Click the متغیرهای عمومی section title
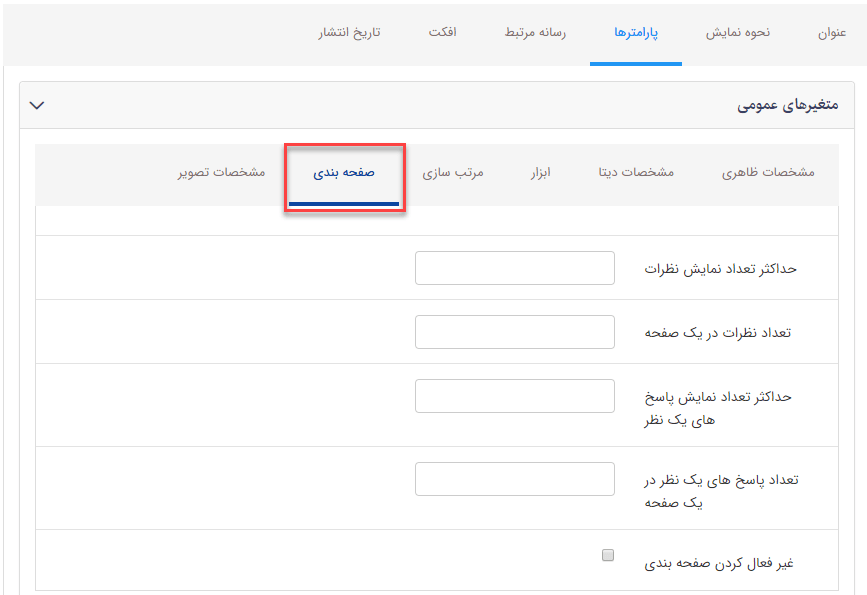The height and width of the screenshot is (595, 867). pyautogui.click(x=788, y=105)
